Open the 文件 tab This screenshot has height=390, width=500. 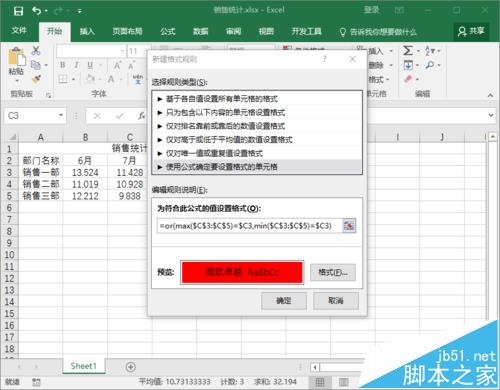(x=19, y=31)
